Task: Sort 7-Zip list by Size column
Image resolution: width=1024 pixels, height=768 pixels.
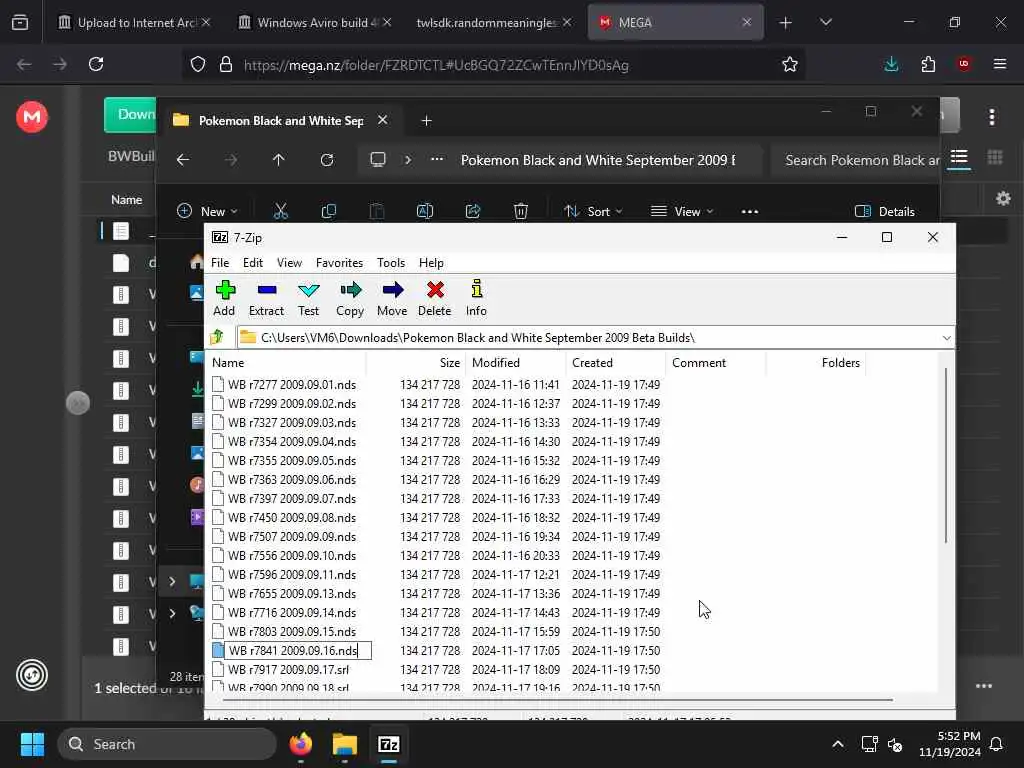Action: 415,362
